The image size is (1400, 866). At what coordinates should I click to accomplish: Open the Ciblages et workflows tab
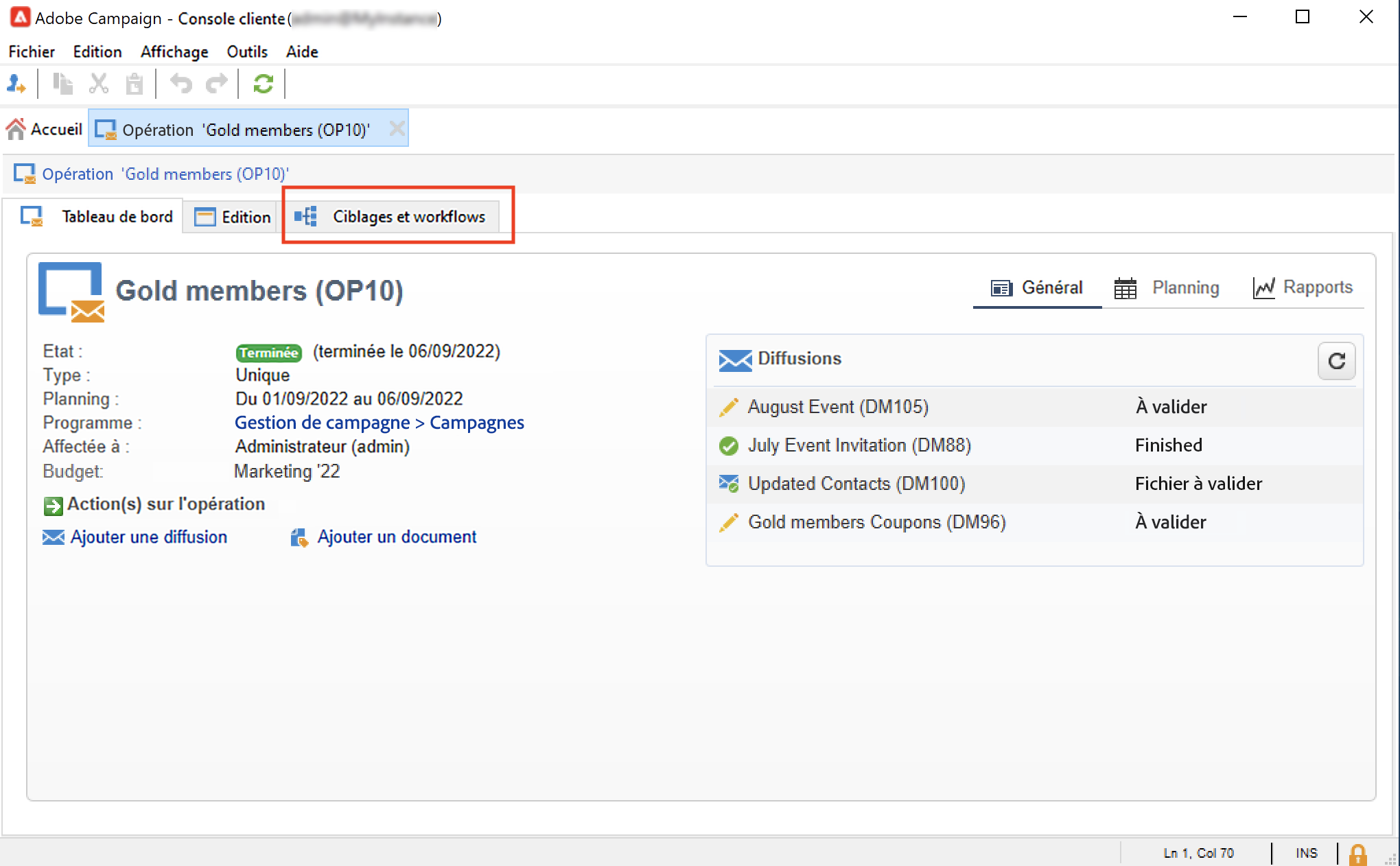pyautogui.click(x=408, y=217)
